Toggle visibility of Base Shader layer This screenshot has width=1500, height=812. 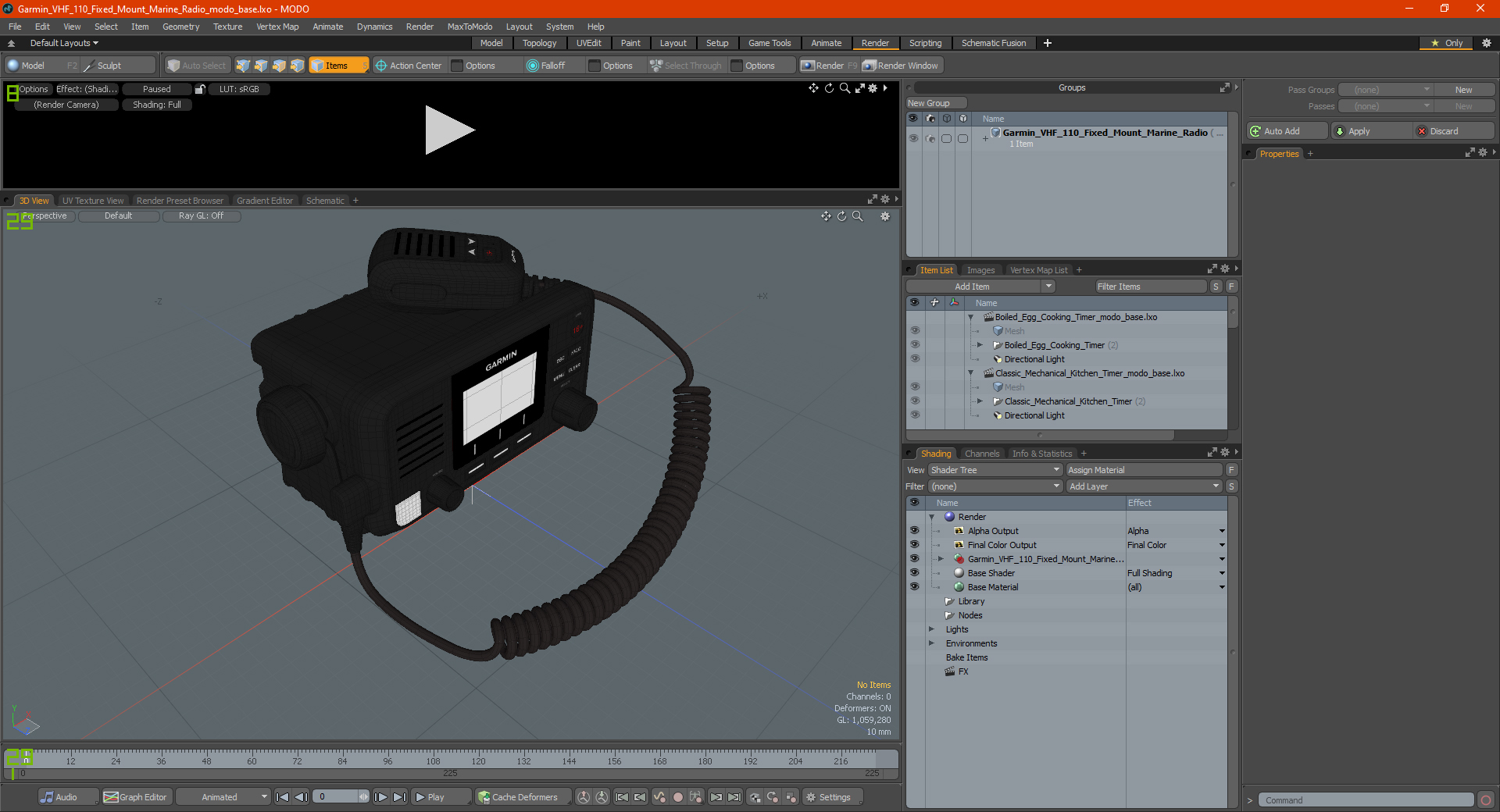[914, 573]
